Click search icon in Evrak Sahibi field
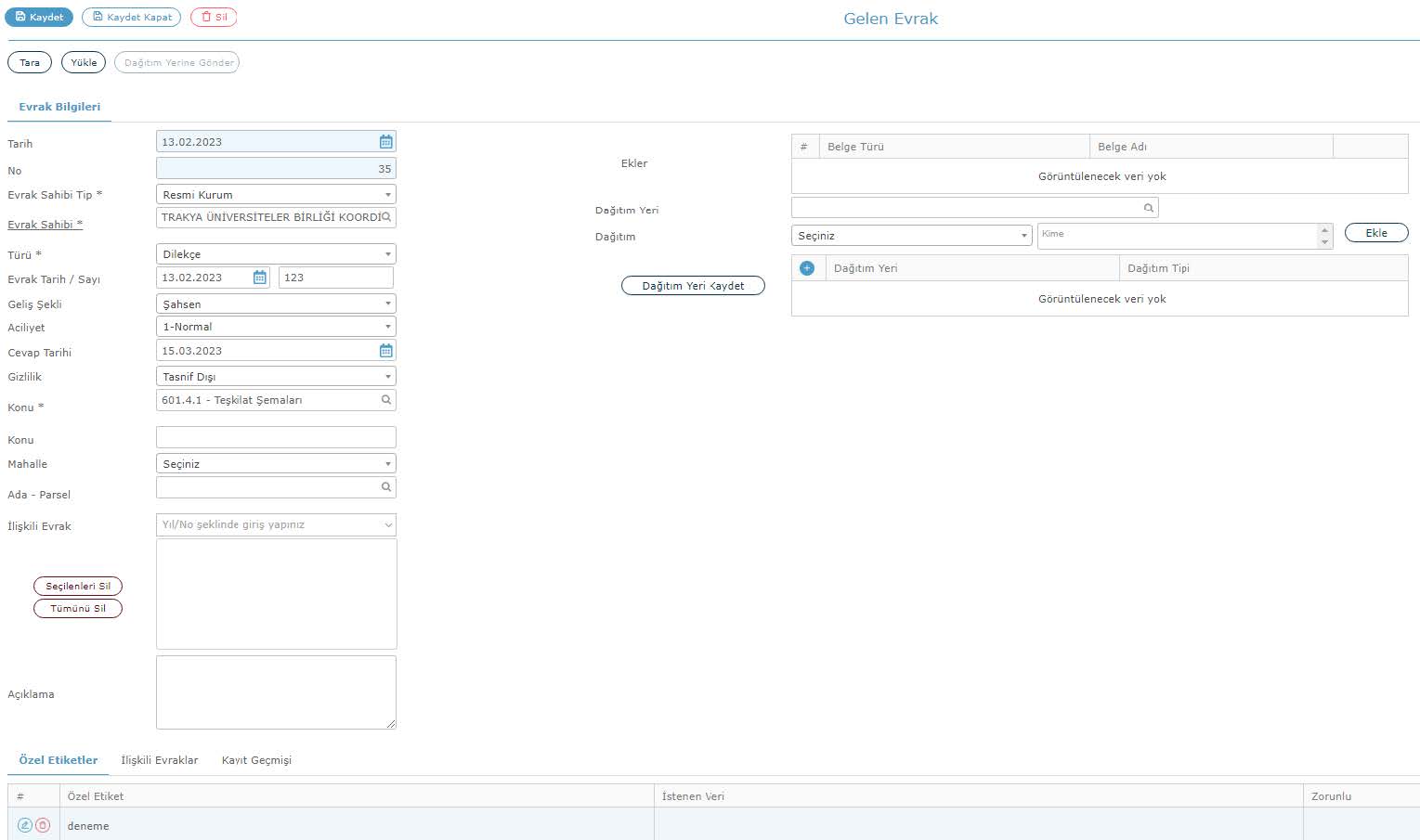The image size is (1420, 840). [386, 217]
